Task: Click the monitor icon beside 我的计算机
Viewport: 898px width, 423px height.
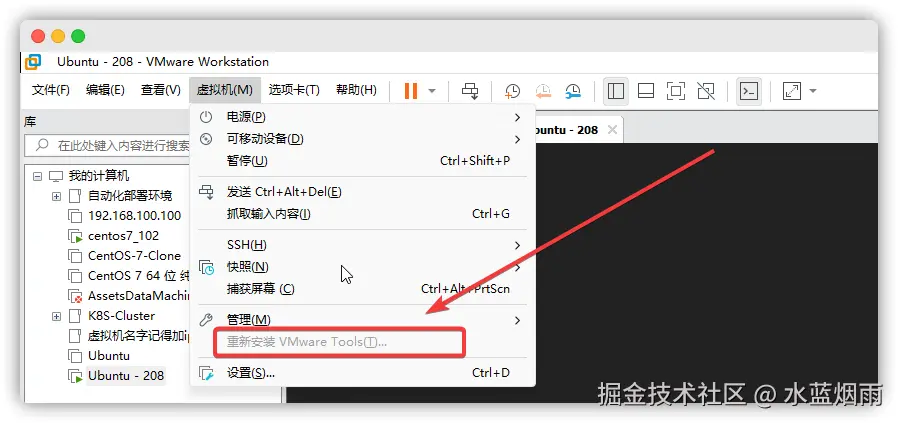Action: pyautogui.click(x=56, y=176)
